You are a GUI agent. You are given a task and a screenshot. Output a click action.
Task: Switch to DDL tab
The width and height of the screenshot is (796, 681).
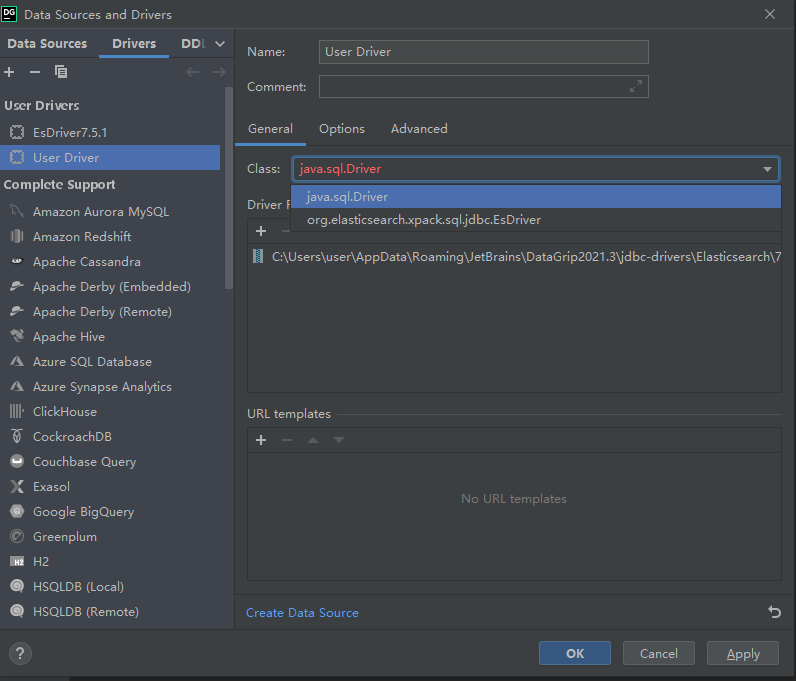(193, 44)
